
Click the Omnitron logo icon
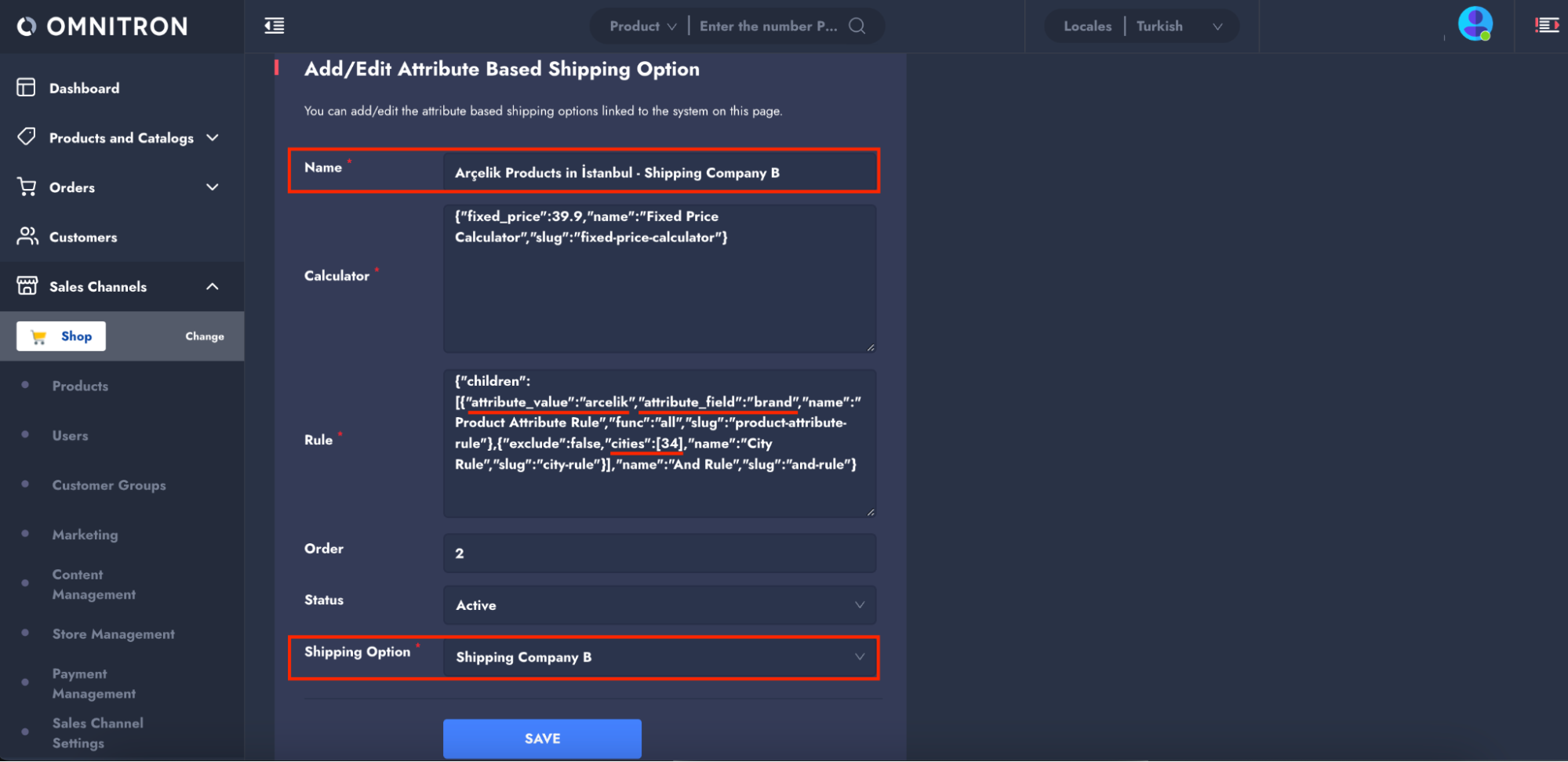[27, 27]
